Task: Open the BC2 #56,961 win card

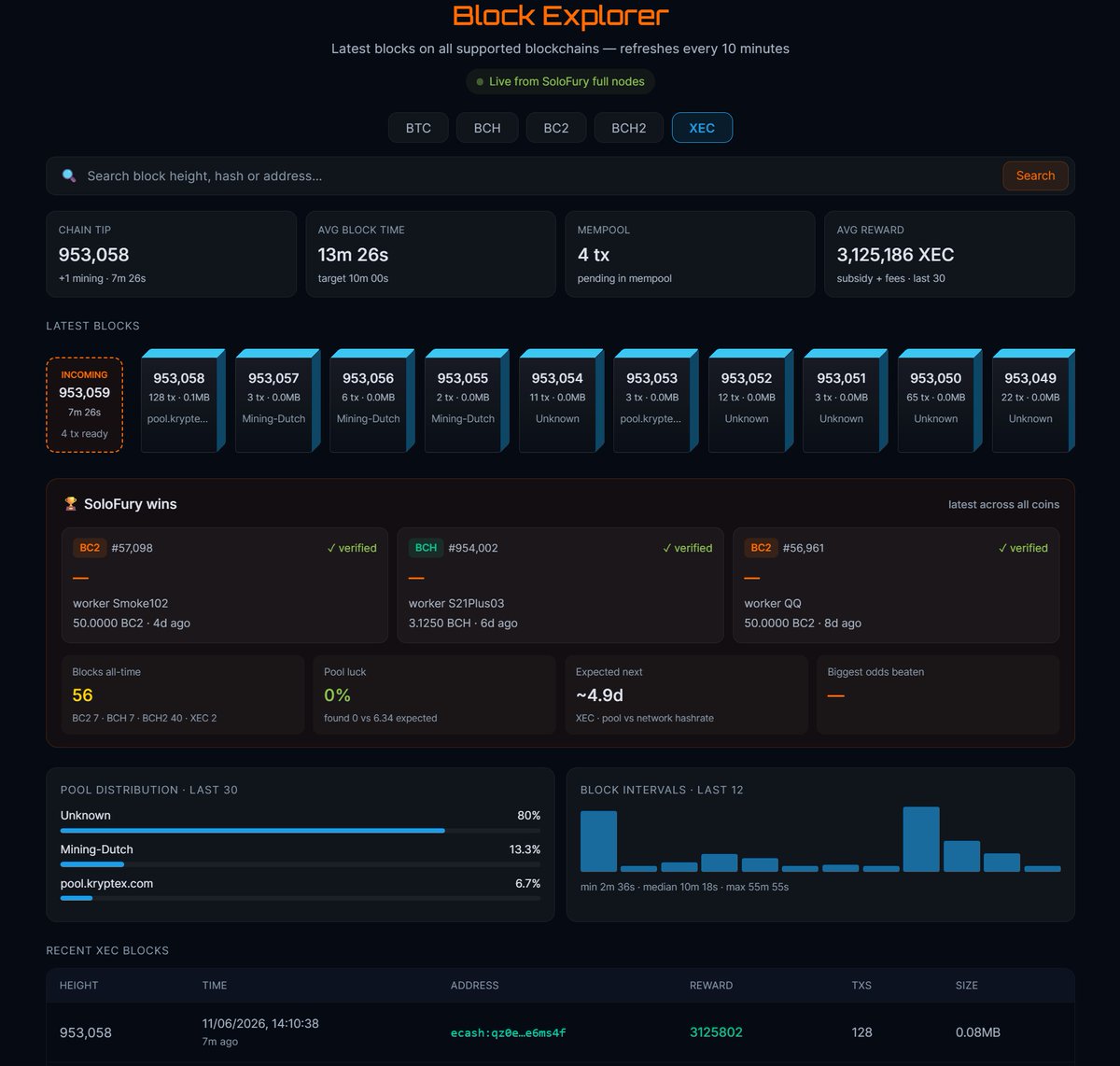Action: [x=896, y=585]
